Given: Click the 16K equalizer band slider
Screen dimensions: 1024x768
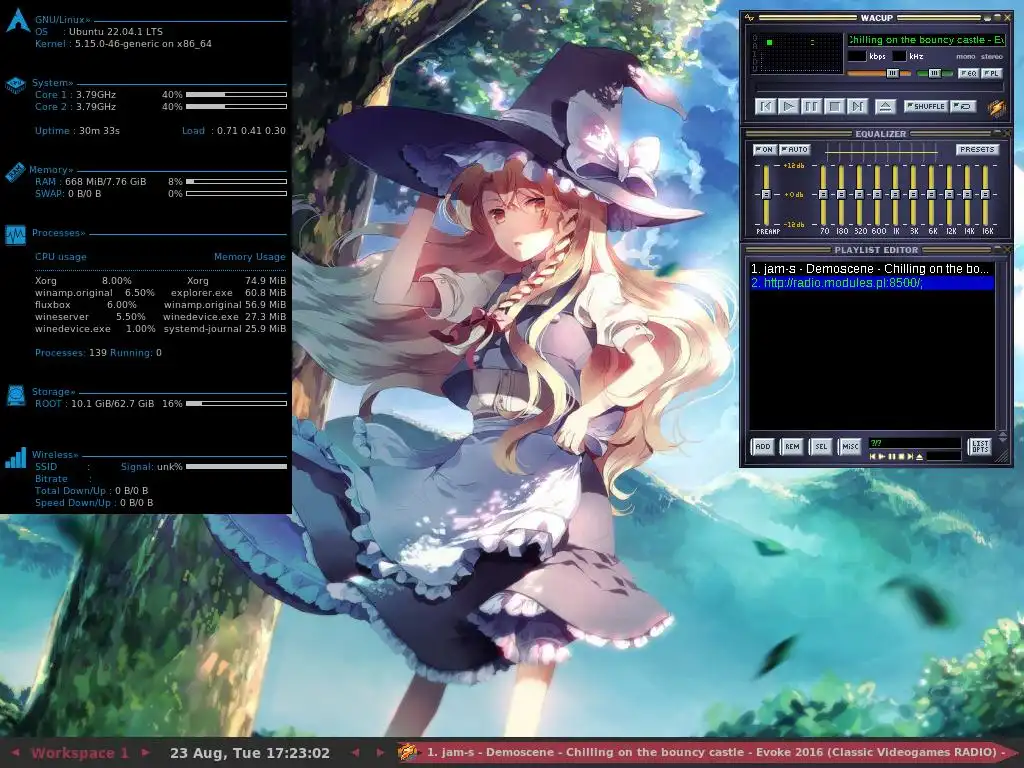Looking at the screenshot, I should [985, 195].
